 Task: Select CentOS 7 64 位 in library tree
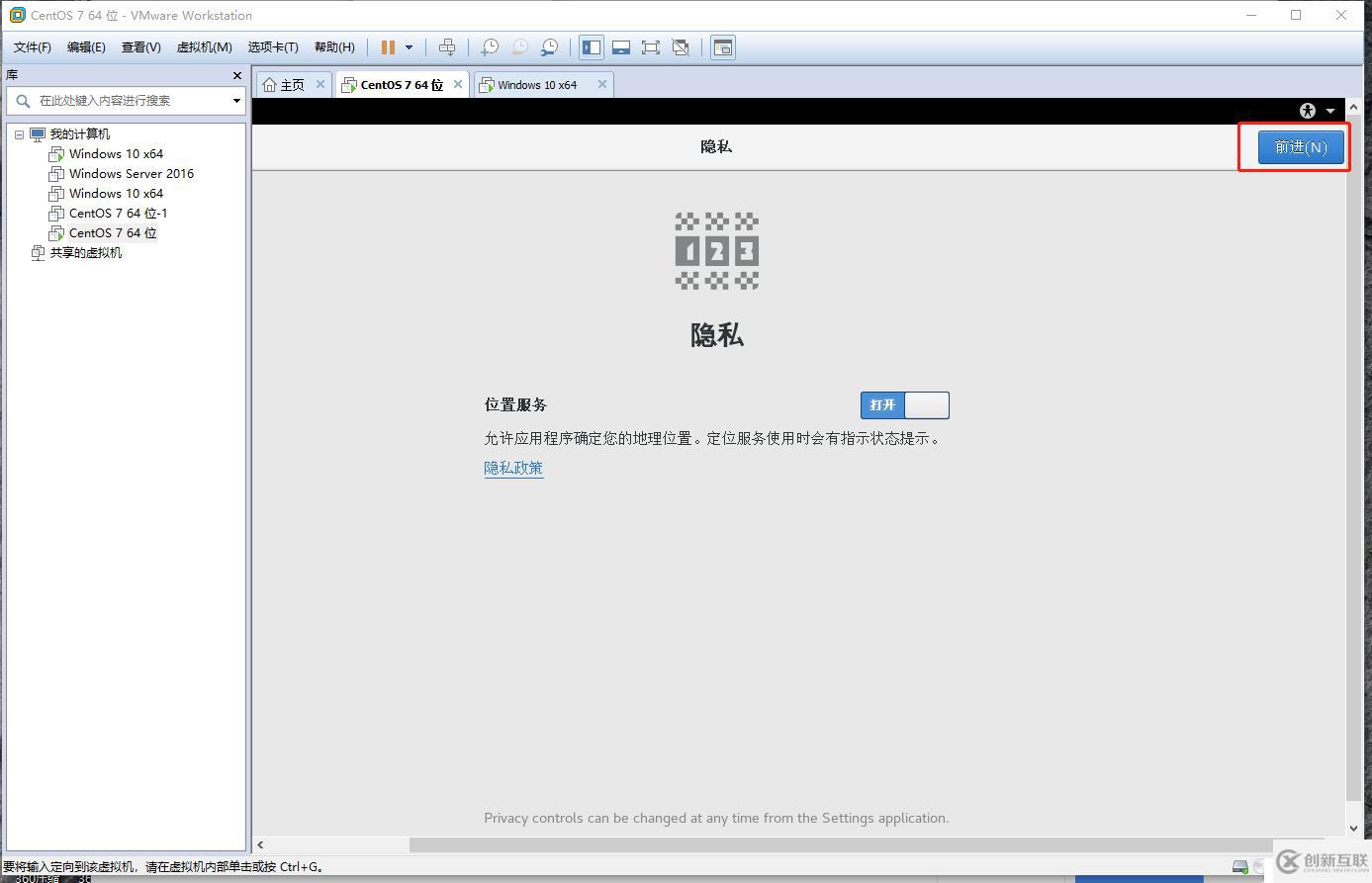click(x=113, y=233)
